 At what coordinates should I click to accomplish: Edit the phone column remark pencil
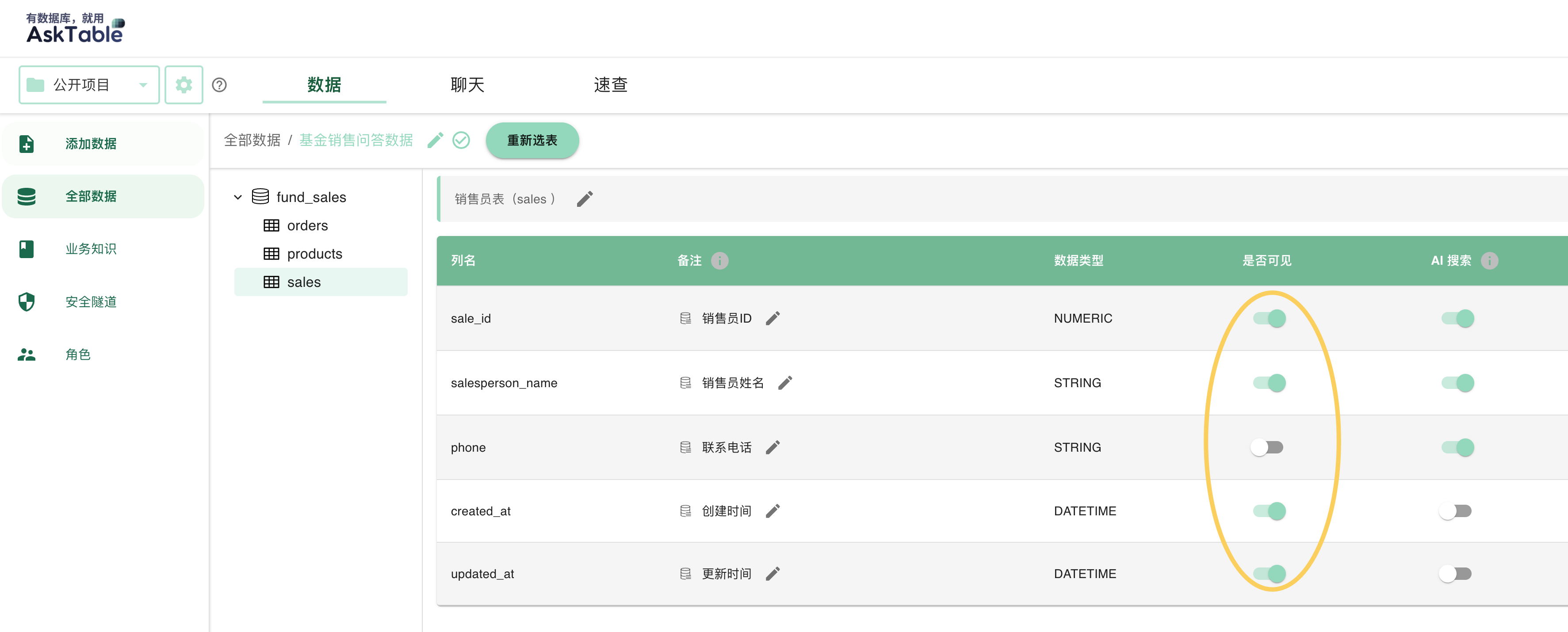[x=773, y=447]
